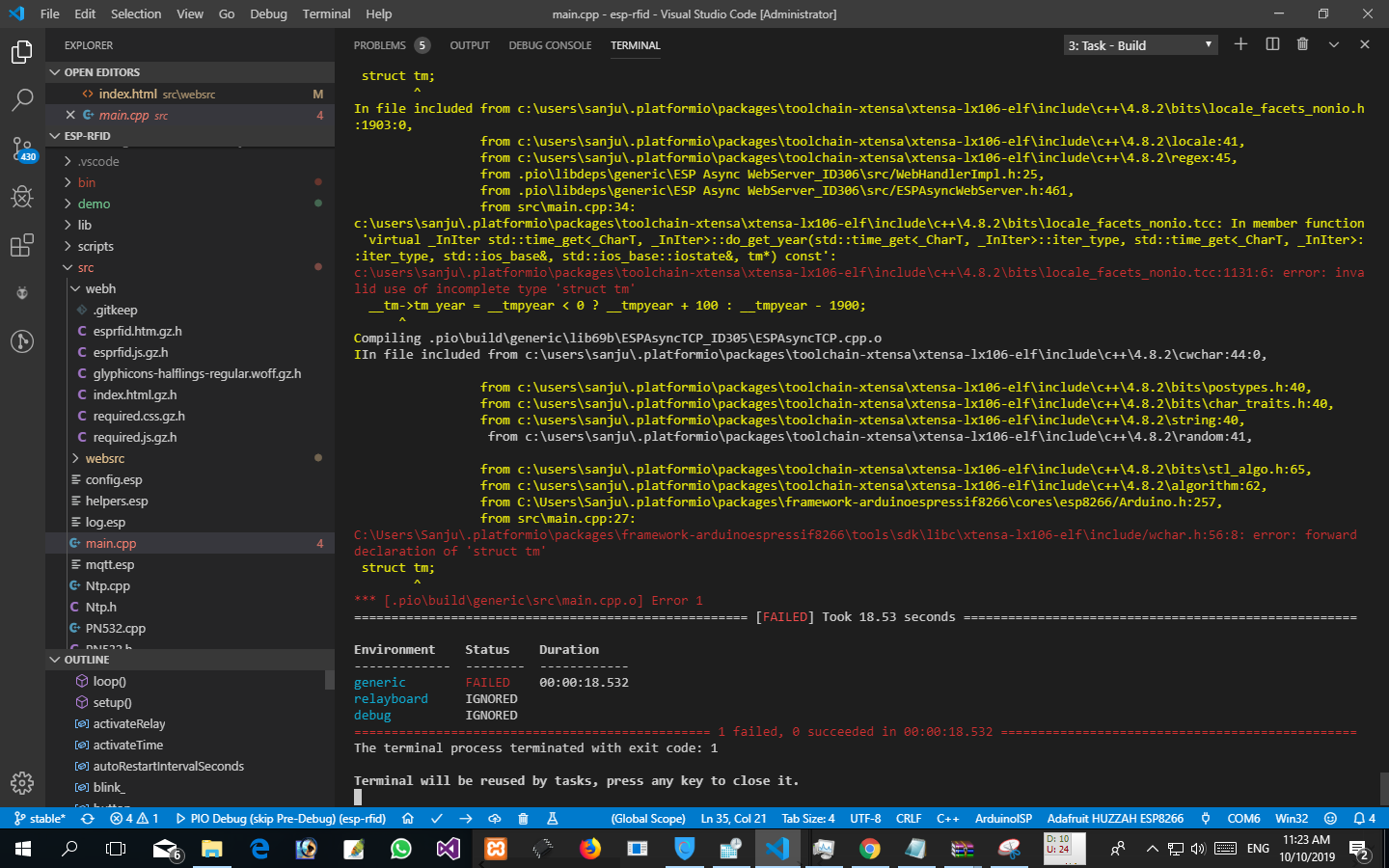Click COM6 port selector in the status bar
Image resolution: width=1389 pixels, height=868 pixels.
click(1243, 817)
